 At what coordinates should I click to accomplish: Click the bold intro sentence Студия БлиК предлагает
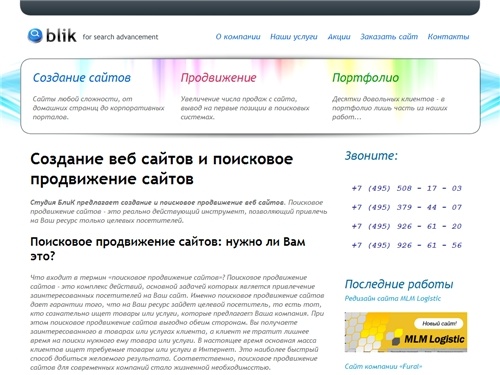158,202
